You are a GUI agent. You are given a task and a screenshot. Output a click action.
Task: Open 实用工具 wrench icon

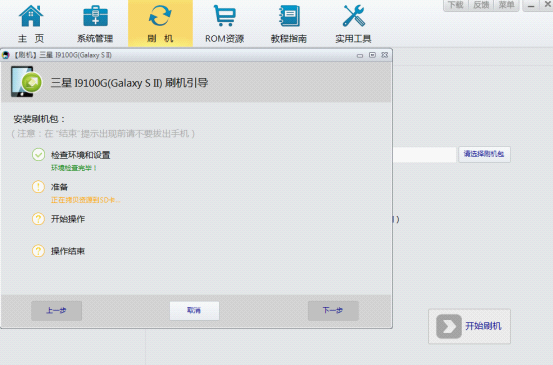pyautogui.click(x=354, y=16)
